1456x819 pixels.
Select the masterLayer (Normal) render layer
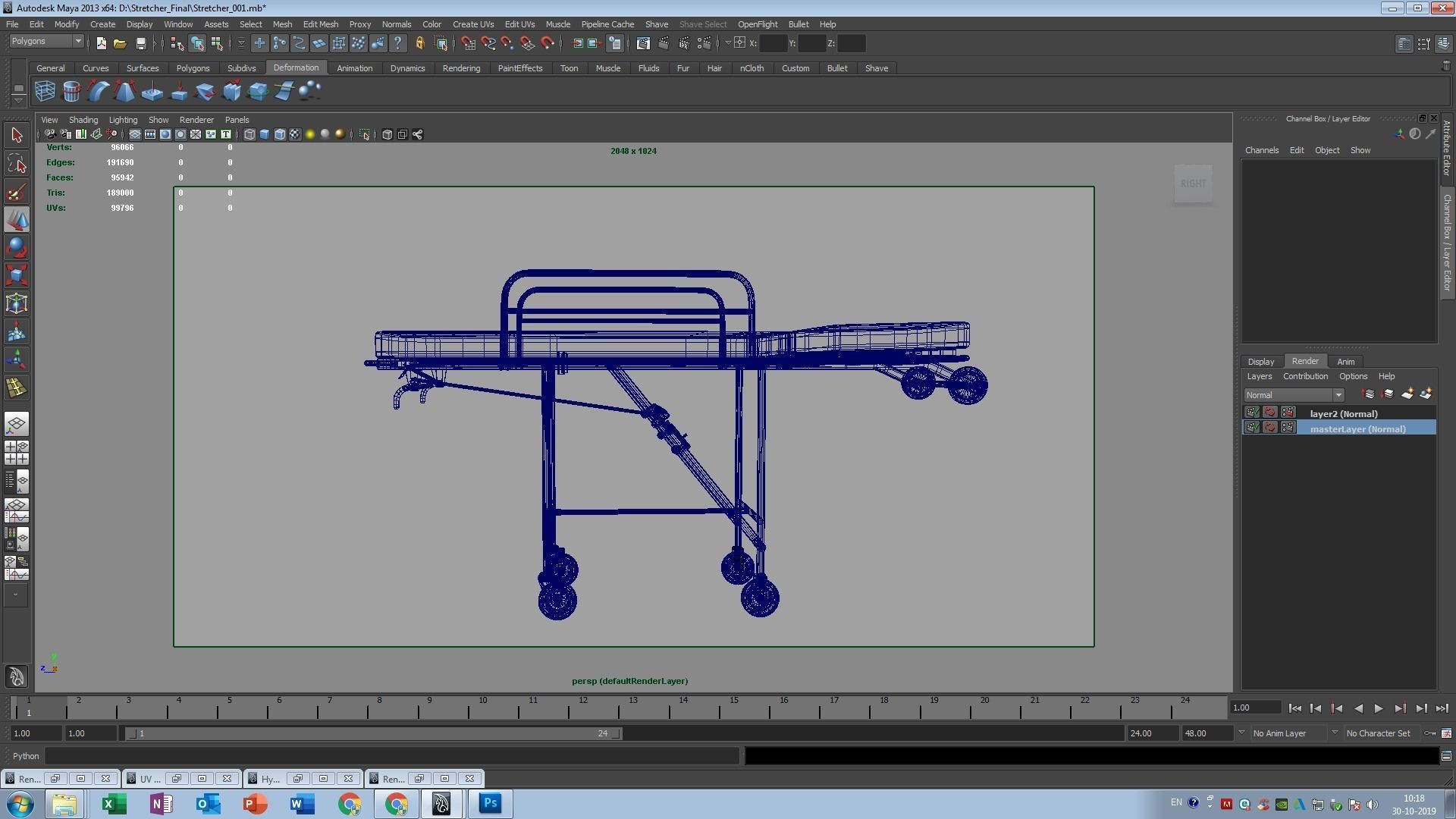(1357, 428)
